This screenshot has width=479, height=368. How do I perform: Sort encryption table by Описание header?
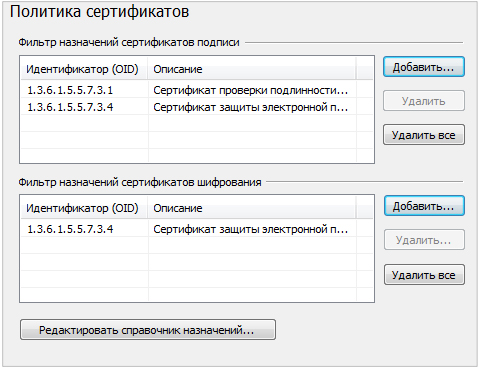(x=252, y=208)
